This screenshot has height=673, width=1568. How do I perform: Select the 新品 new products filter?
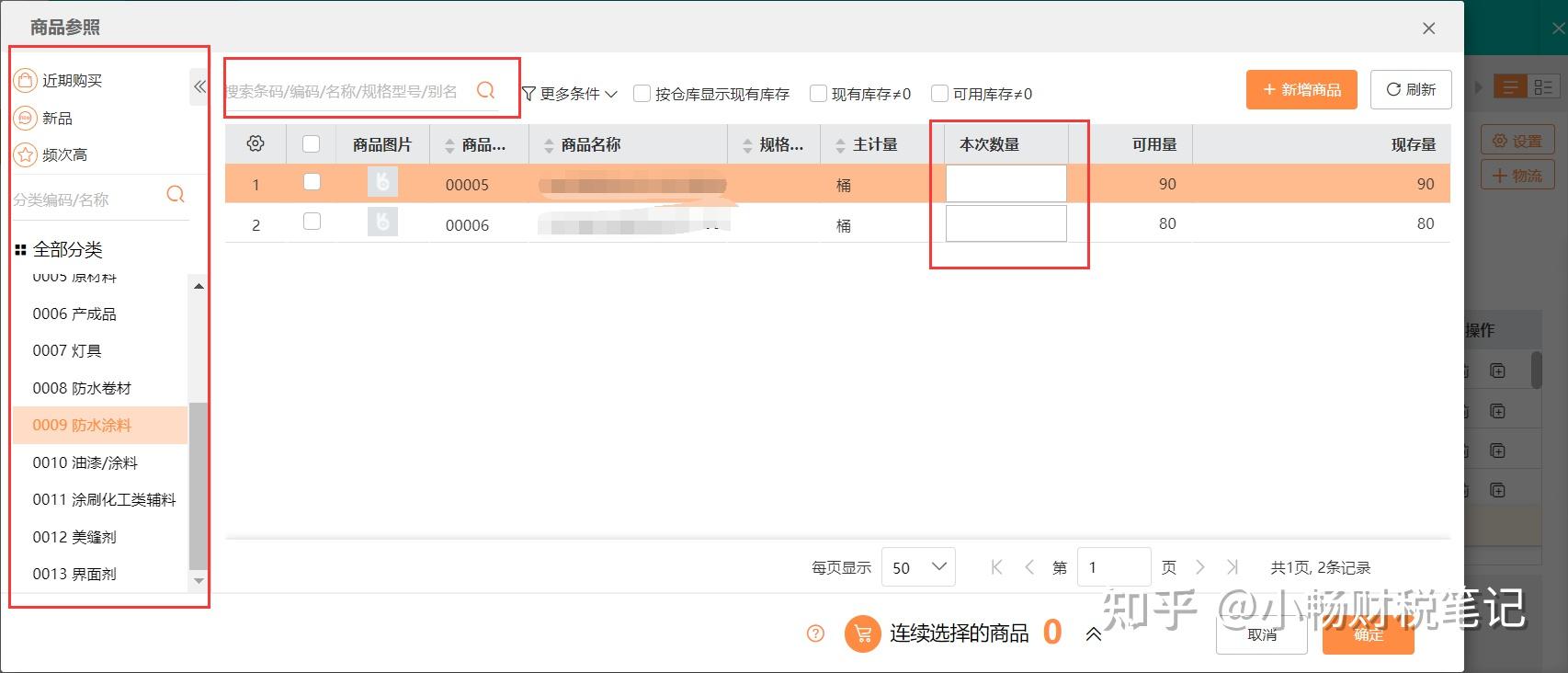[x=43, y=118]
